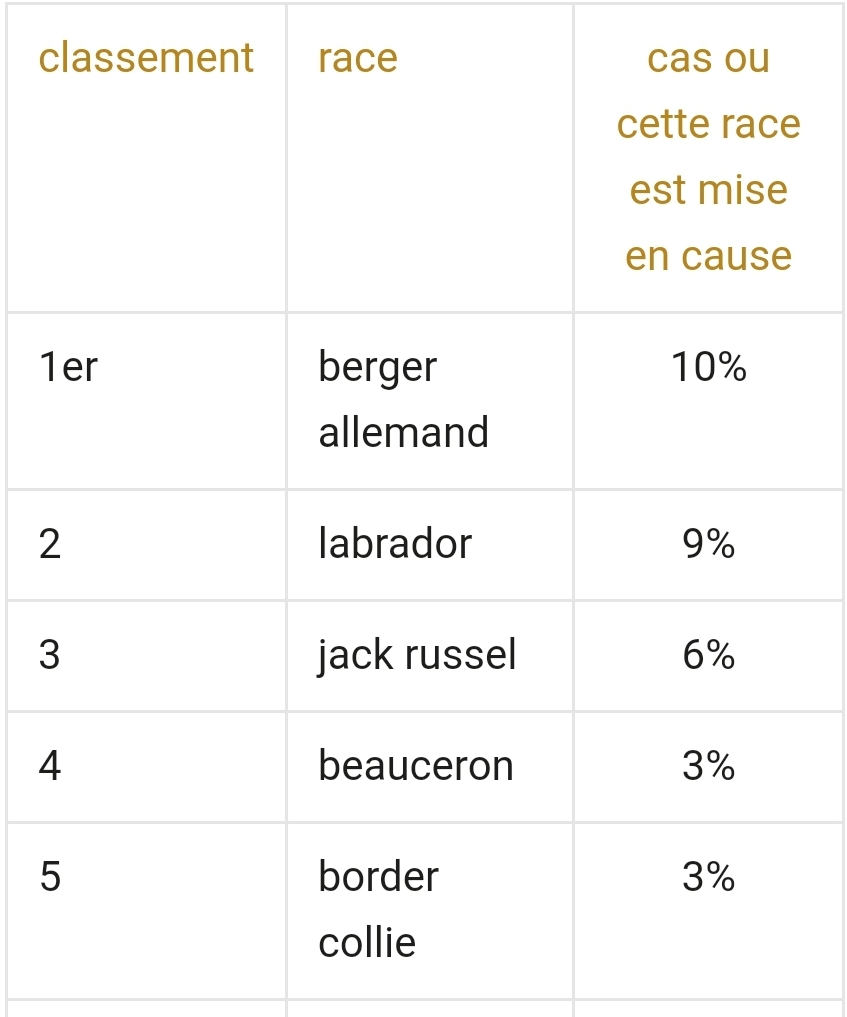Click the '9%' percentage cell

(x=708, y=545)
